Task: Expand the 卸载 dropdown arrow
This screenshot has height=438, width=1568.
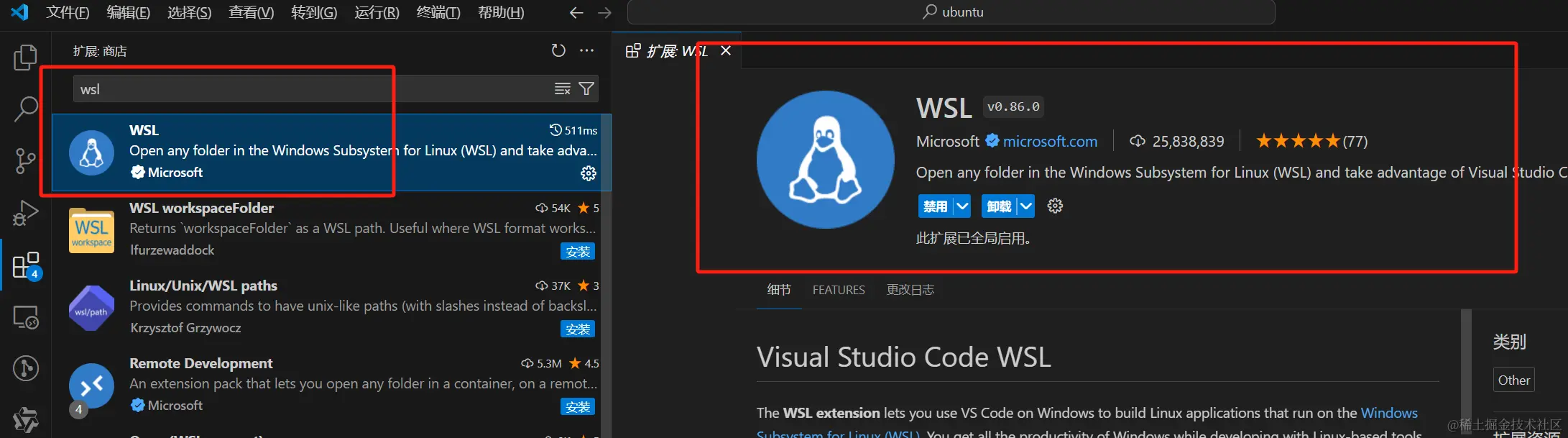Action: 1026,206
